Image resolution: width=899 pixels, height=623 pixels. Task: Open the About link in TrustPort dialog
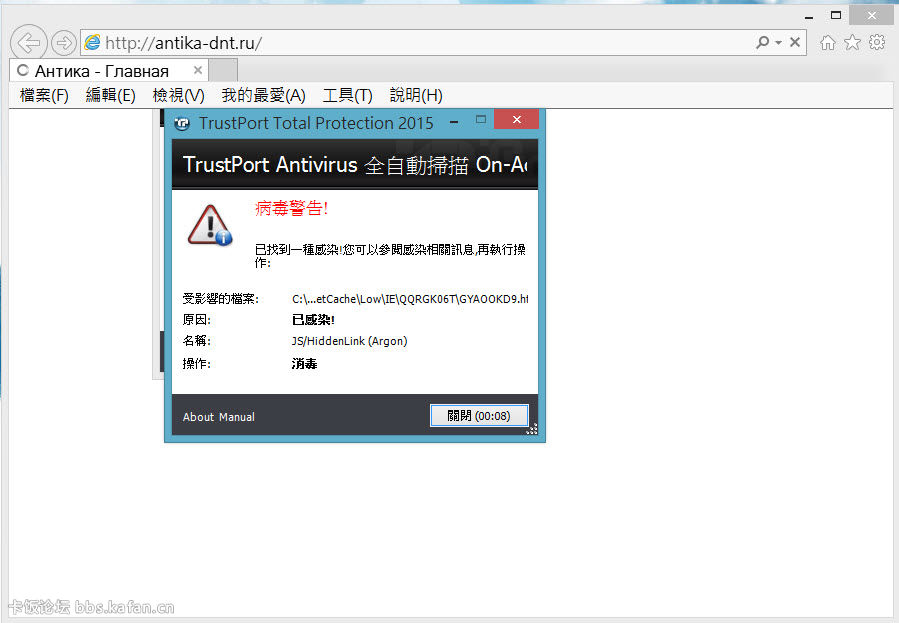click(198, 417)
